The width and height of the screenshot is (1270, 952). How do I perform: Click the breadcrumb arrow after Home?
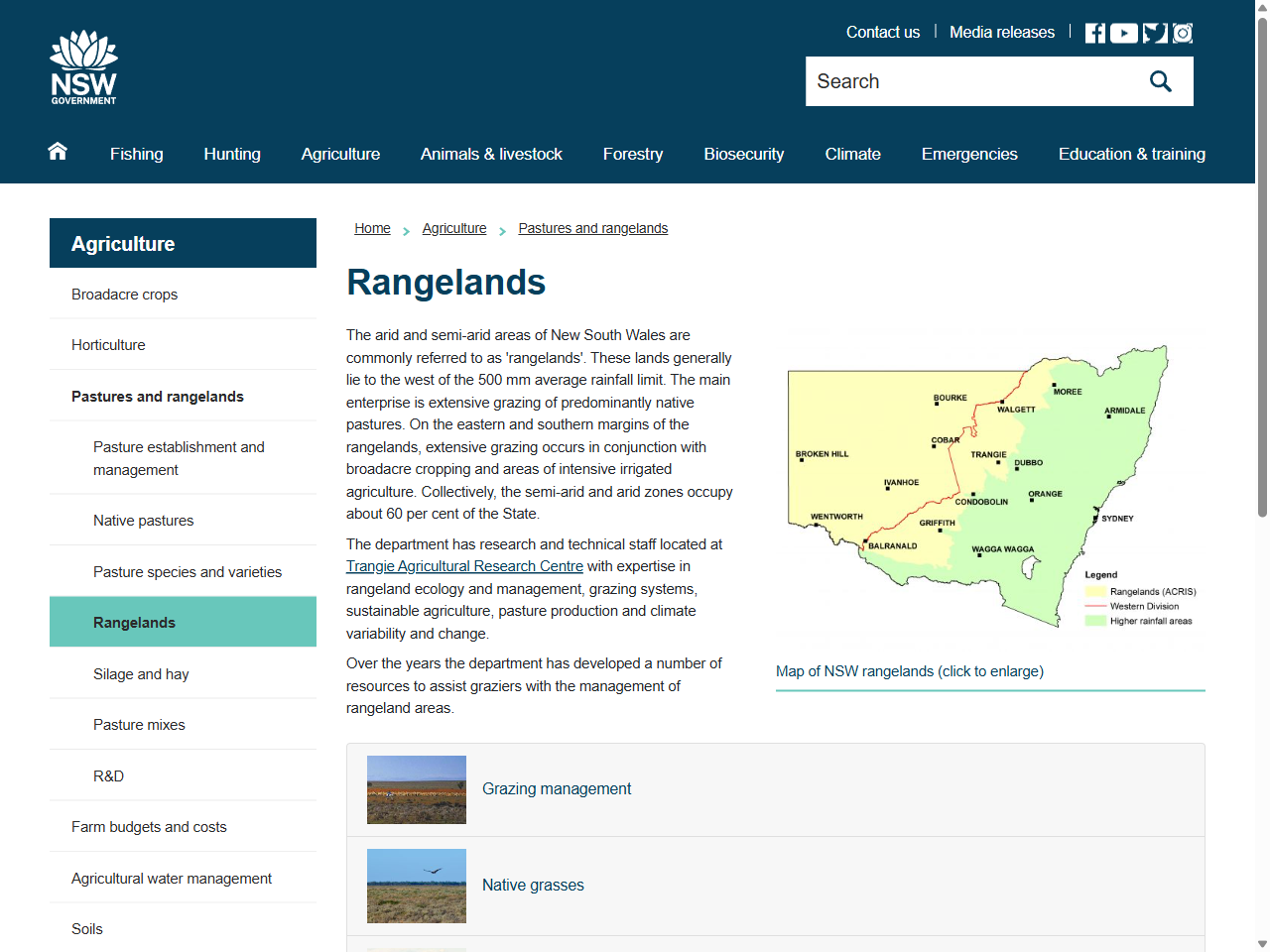(405, 230)
